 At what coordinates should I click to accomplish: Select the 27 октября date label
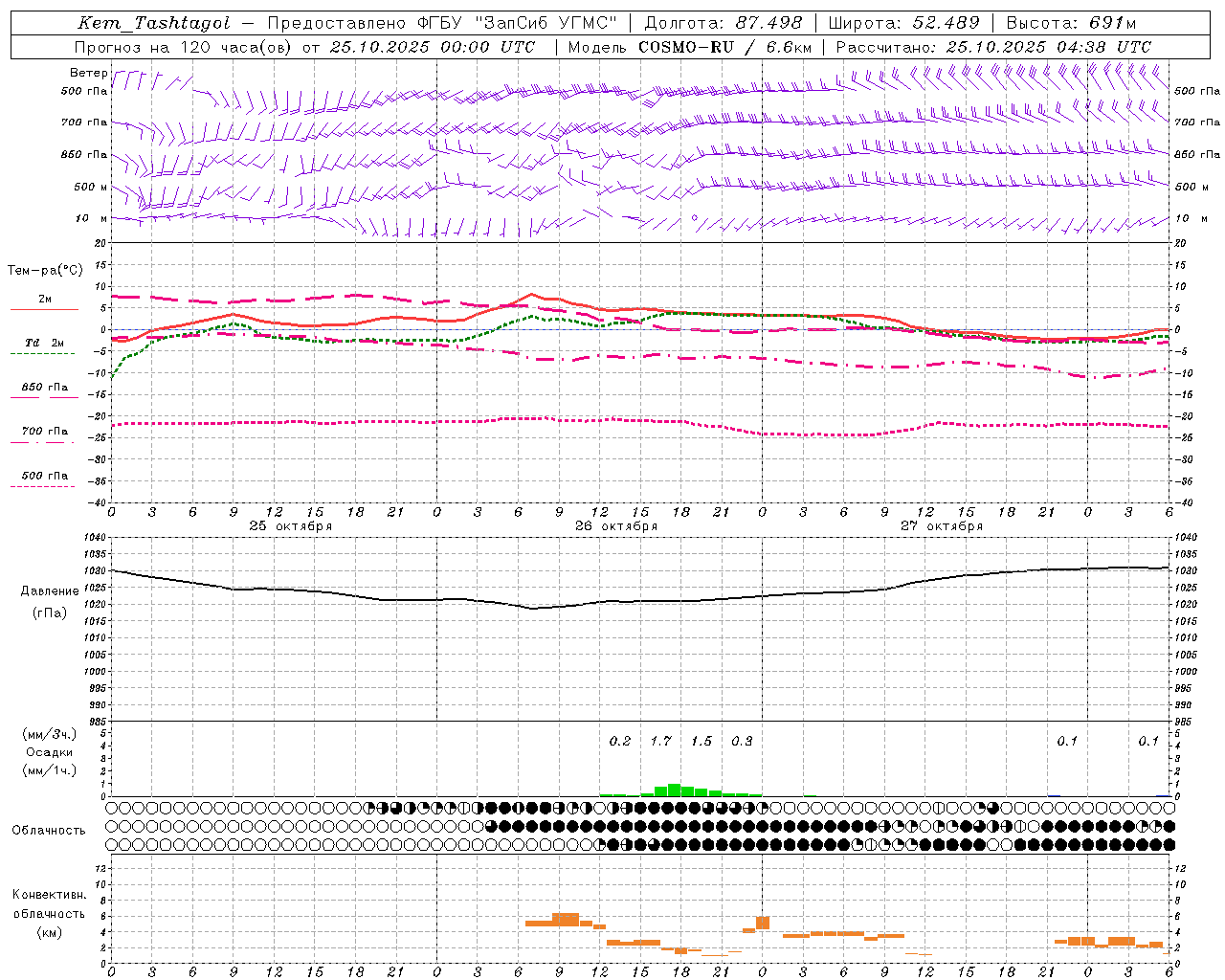tap(942, 525)
